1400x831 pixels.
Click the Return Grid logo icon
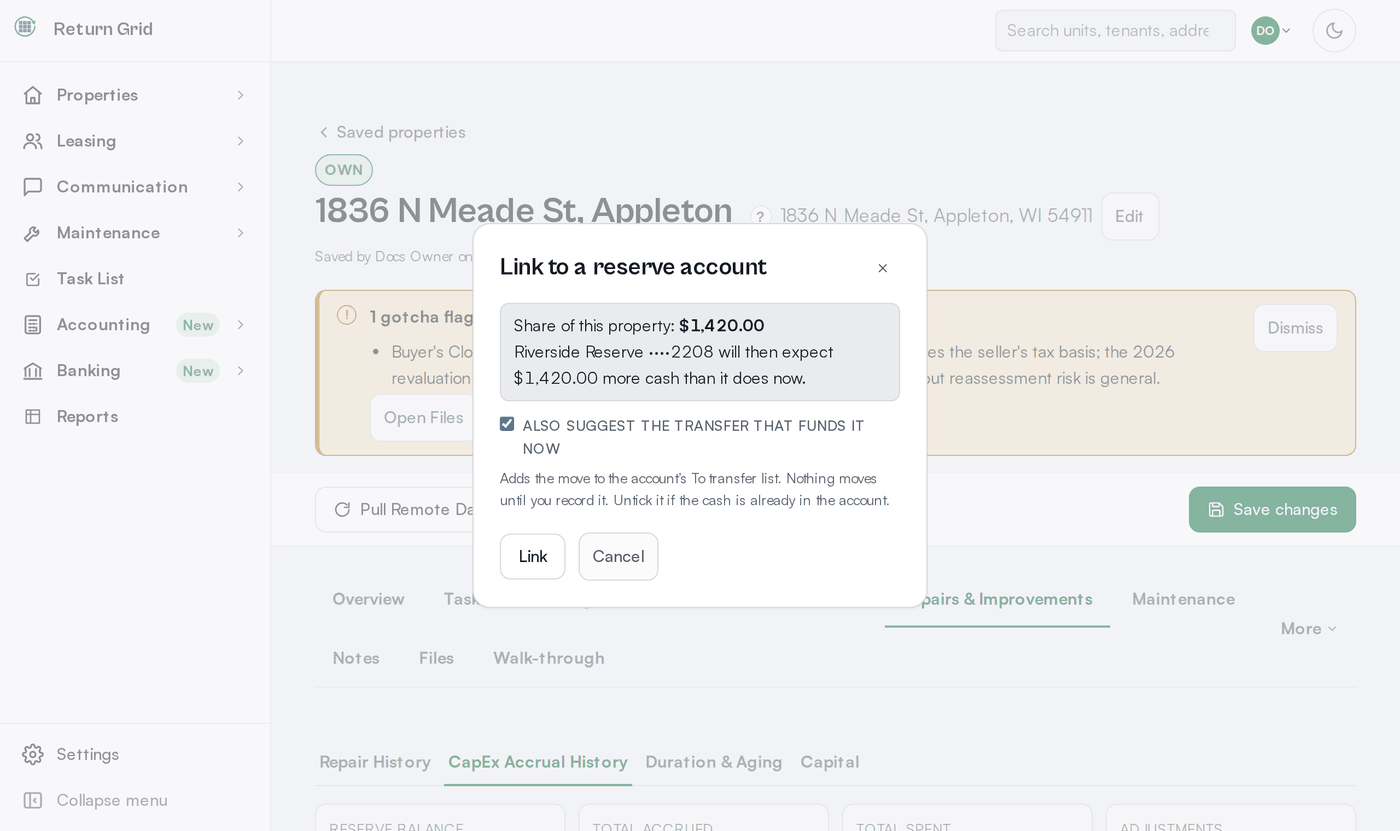(x=25, y=27)
